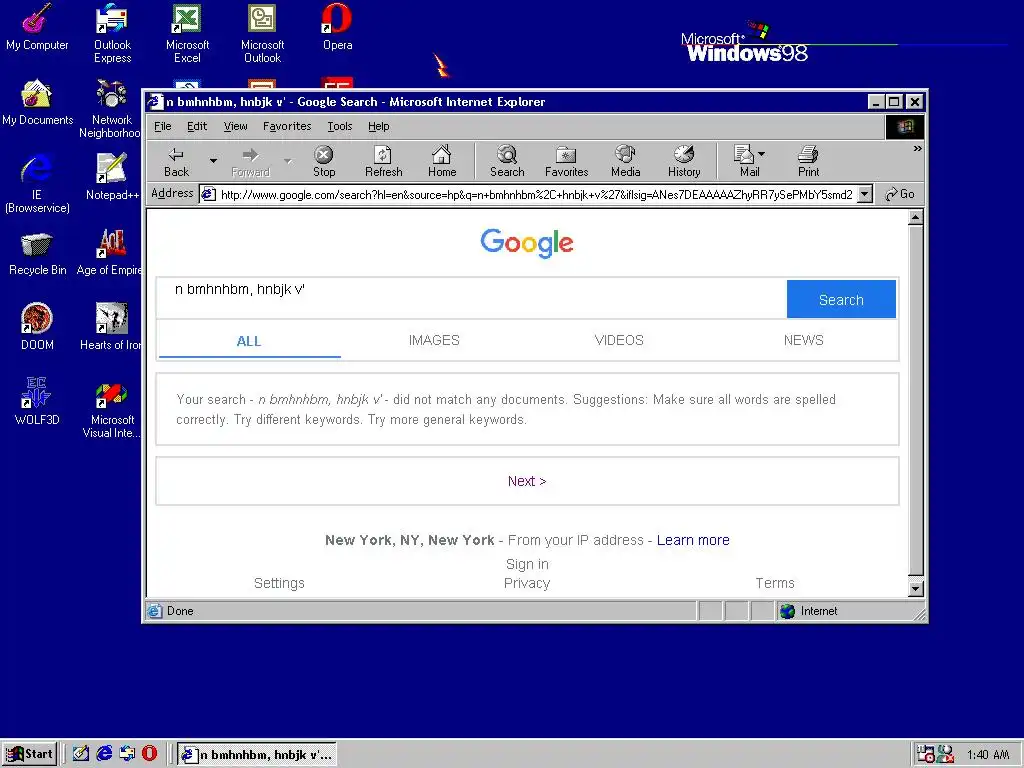
Task: Open Outlook Express desktop icon
Action: click(112, 33)
